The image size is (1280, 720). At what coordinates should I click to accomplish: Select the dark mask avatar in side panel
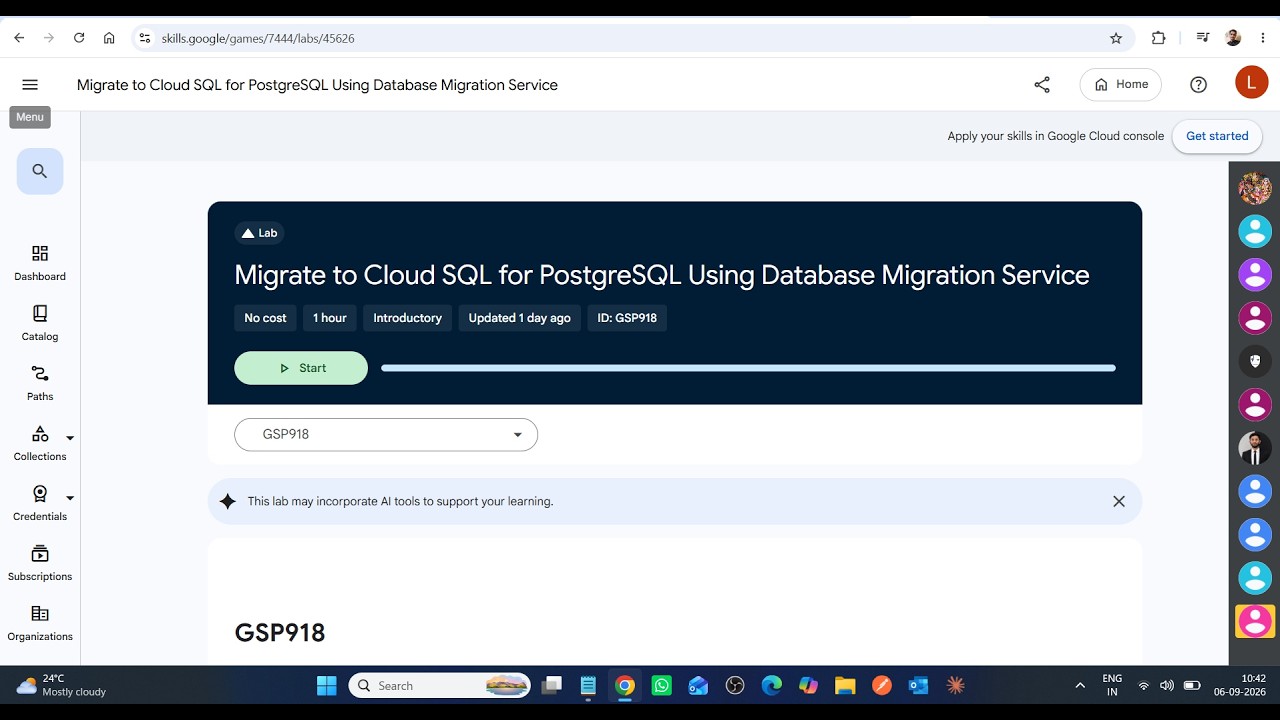click(1255, 361)
